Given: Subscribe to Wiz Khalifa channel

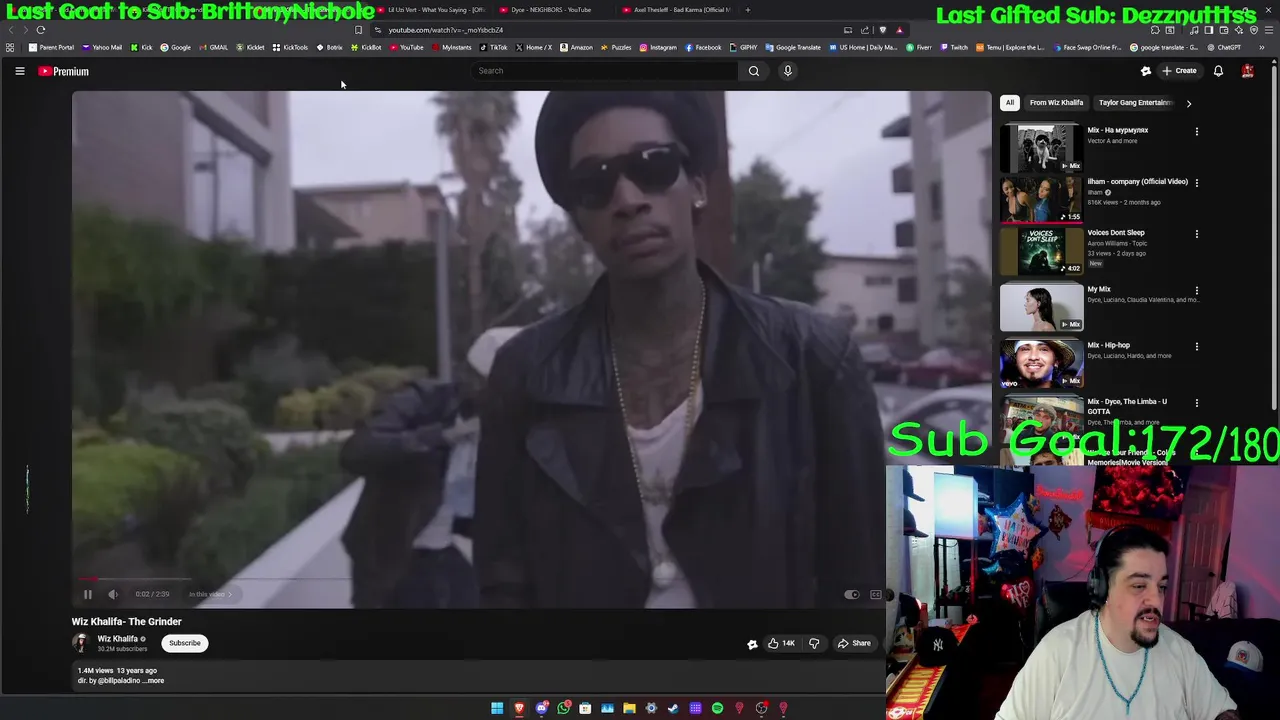Looking at the screenshot, I should [185, 643].
